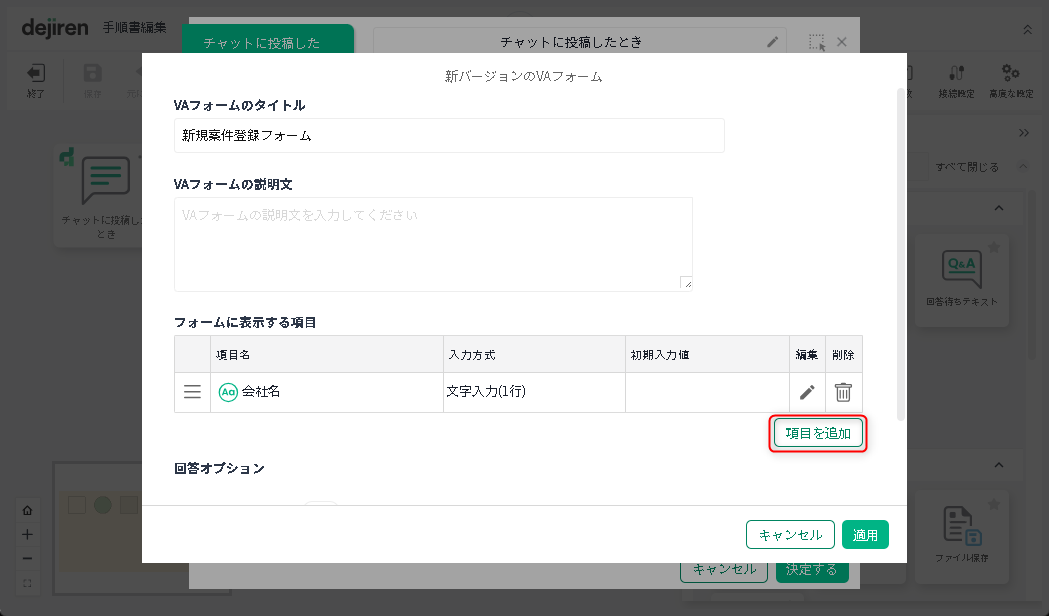Image resolution: width=1049 pixels, height=616 pixels.
Task: Click the VAフォームのタイトル input field
Action: point(449,136)
